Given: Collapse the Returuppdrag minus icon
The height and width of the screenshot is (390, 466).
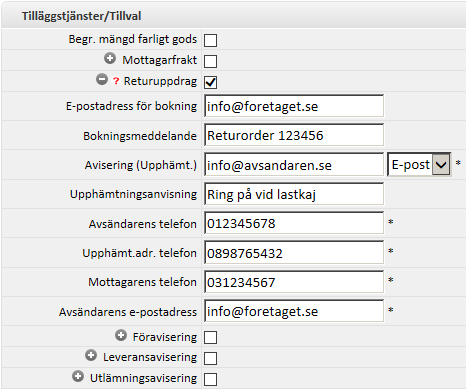Looking at the screenshot, I should click(x=102, y=79).
